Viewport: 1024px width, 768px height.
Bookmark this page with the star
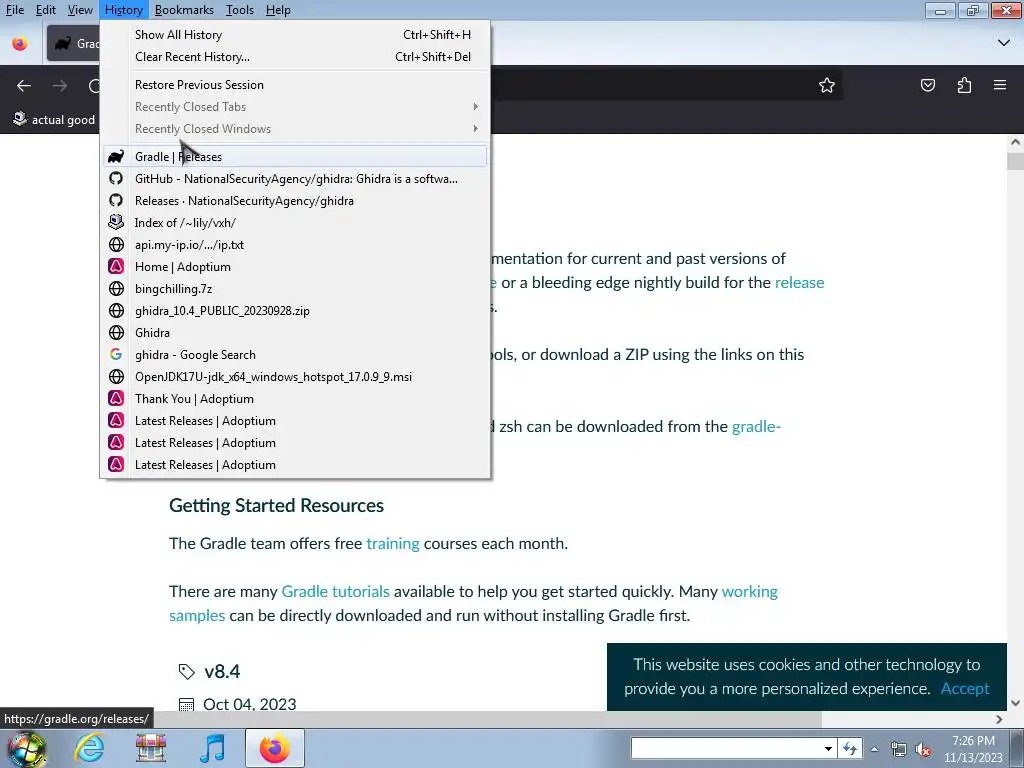click(x=827, y=86)
